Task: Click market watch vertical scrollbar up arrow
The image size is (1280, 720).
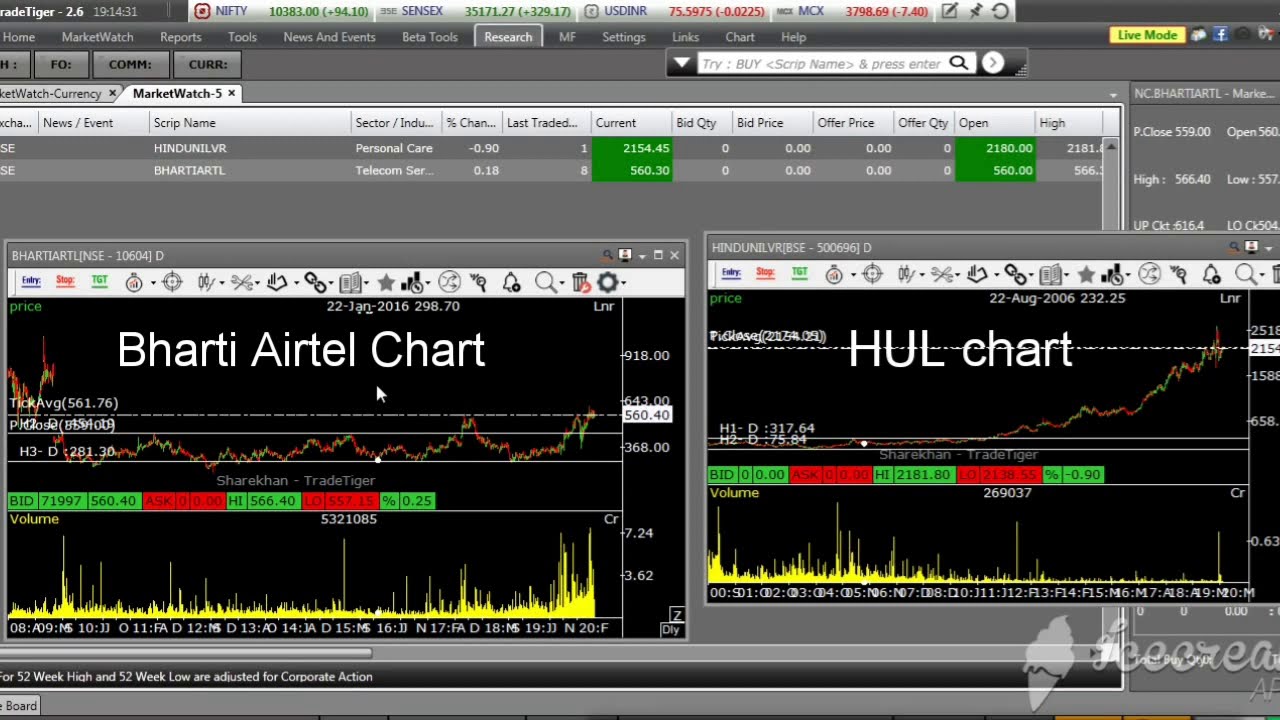Action: pos(1111,146)
